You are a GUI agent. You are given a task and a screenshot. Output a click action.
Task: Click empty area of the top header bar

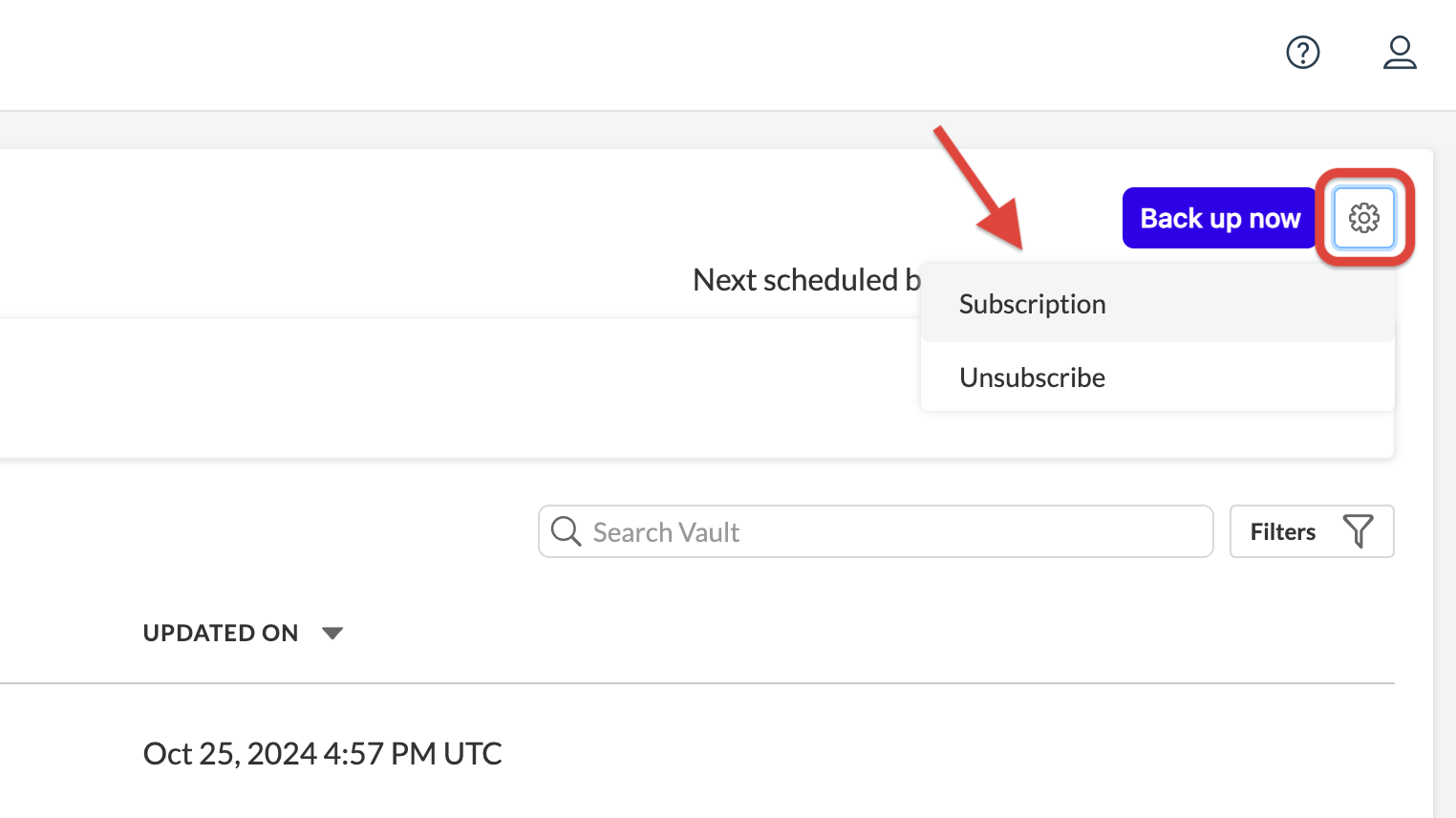point(669,54)
